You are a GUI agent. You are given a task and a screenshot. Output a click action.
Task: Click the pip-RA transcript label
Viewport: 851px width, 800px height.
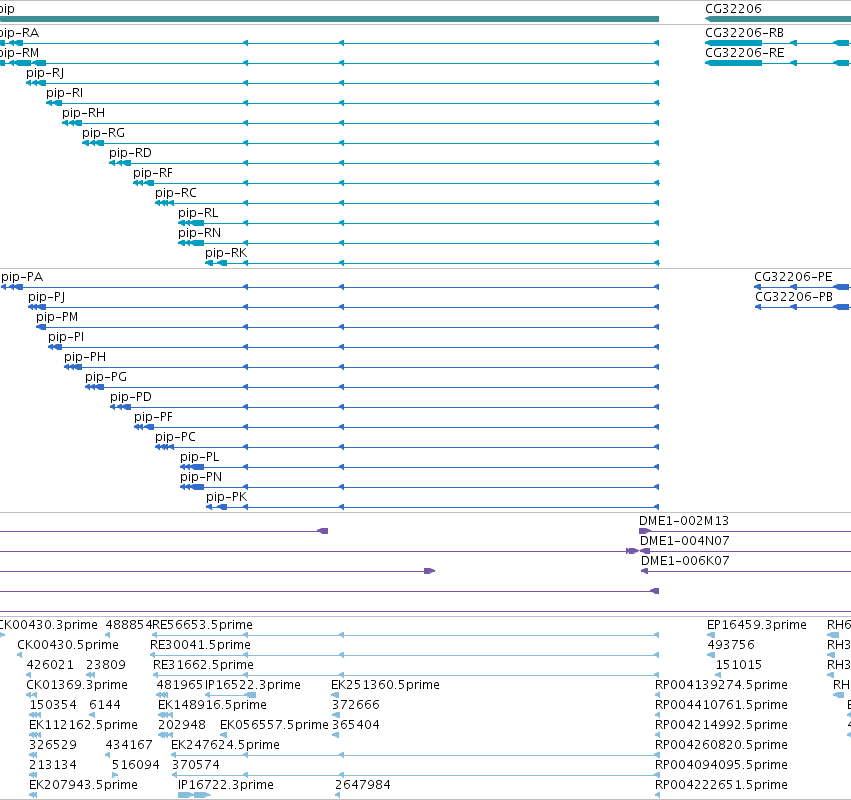click(x=19, y=33)
